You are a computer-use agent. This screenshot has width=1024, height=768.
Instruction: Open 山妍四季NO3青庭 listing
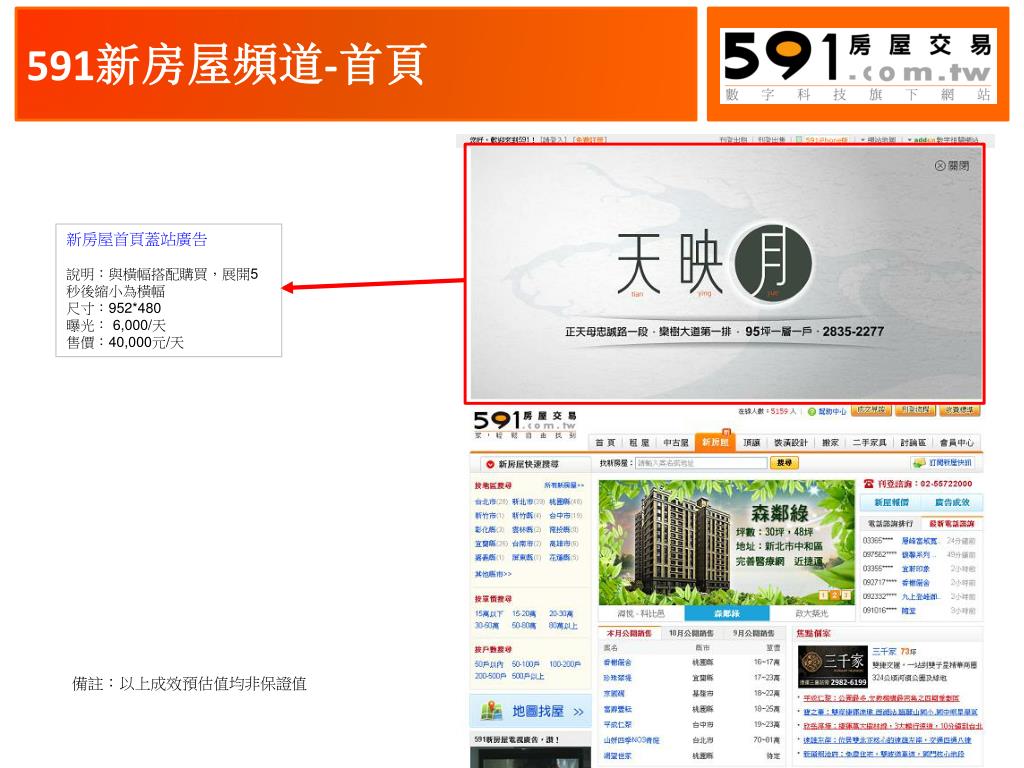click(632, 740)
